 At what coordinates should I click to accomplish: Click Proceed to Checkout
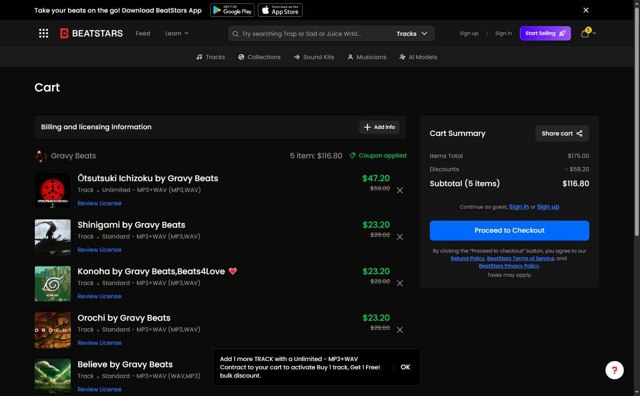[x=509, y=231]
